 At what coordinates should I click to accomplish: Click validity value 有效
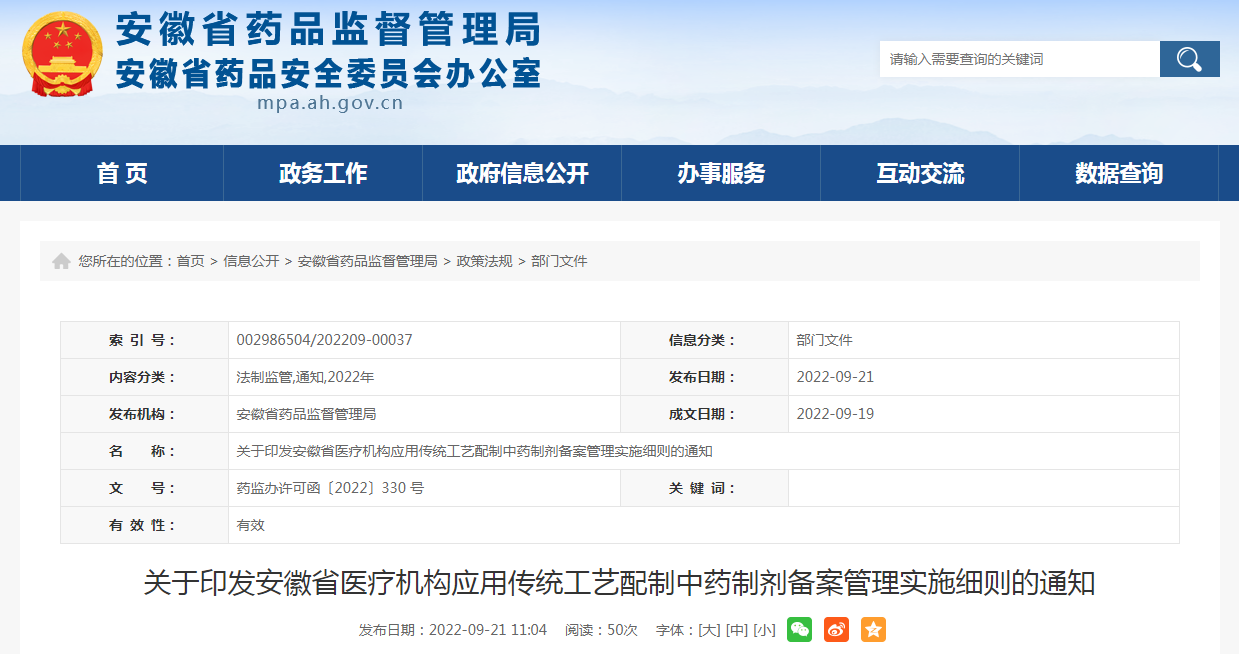(x=251, y=525)
